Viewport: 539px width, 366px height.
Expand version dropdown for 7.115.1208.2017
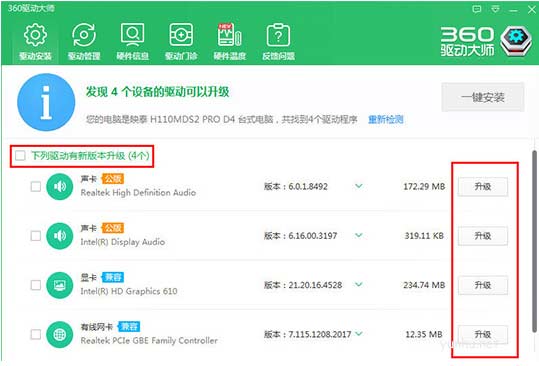359,334
